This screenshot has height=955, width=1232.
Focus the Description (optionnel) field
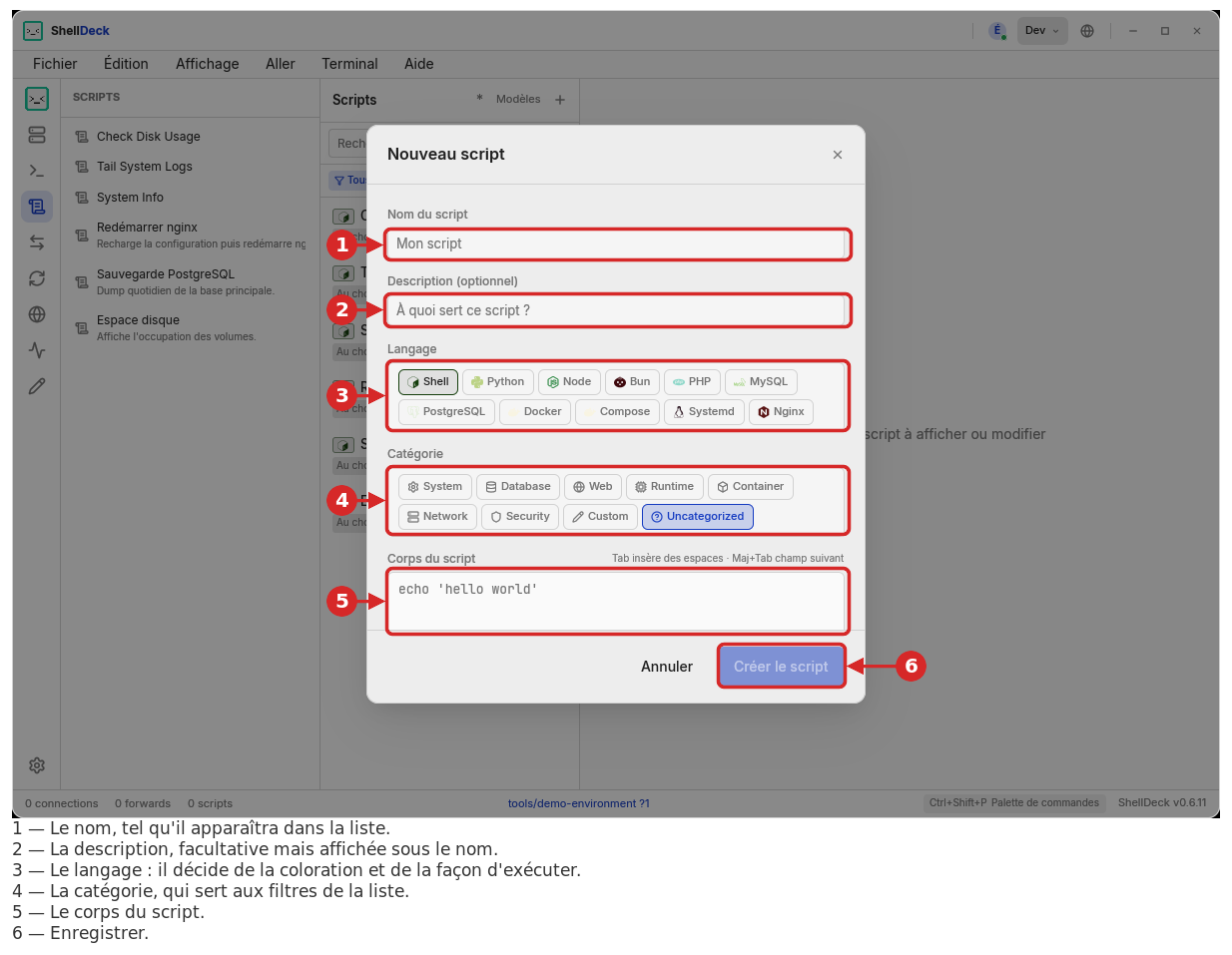[617, 311]
